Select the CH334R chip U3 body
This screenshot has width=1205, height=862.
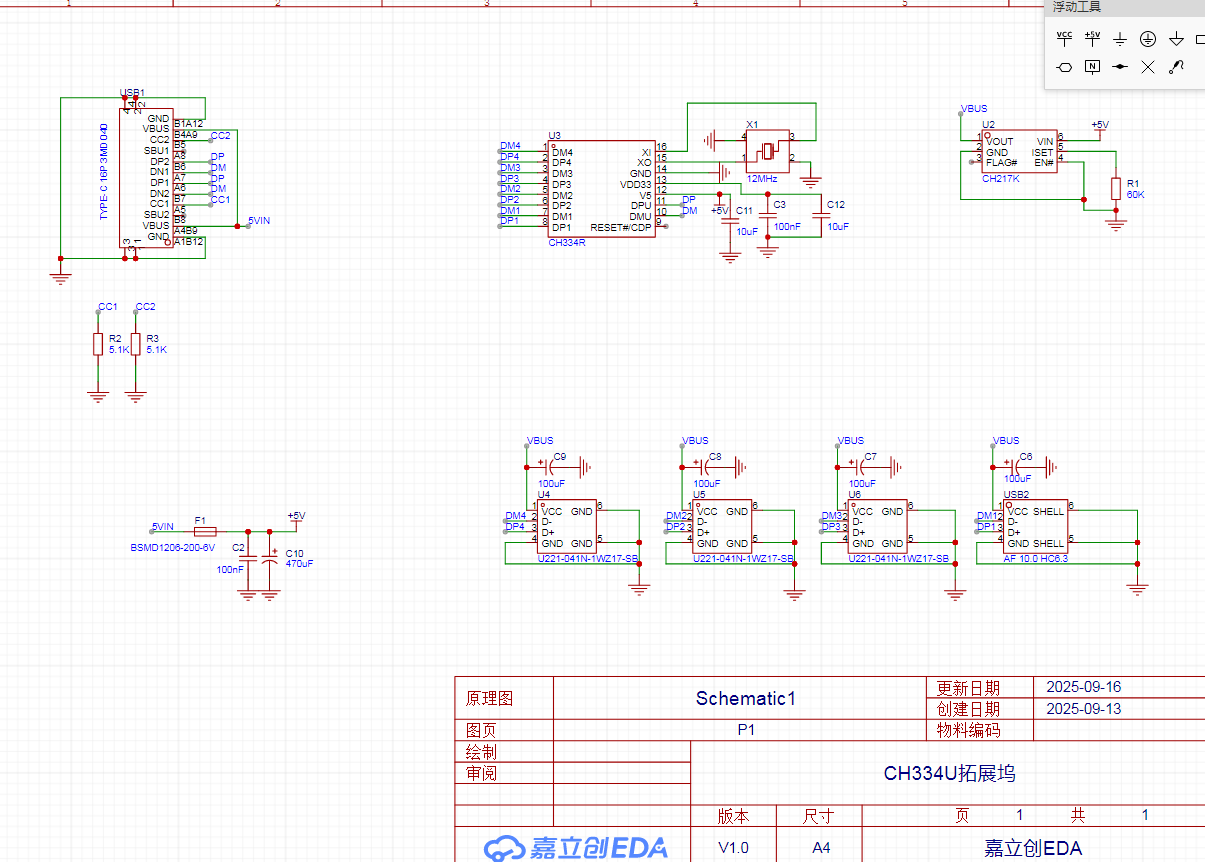point(601,189)
